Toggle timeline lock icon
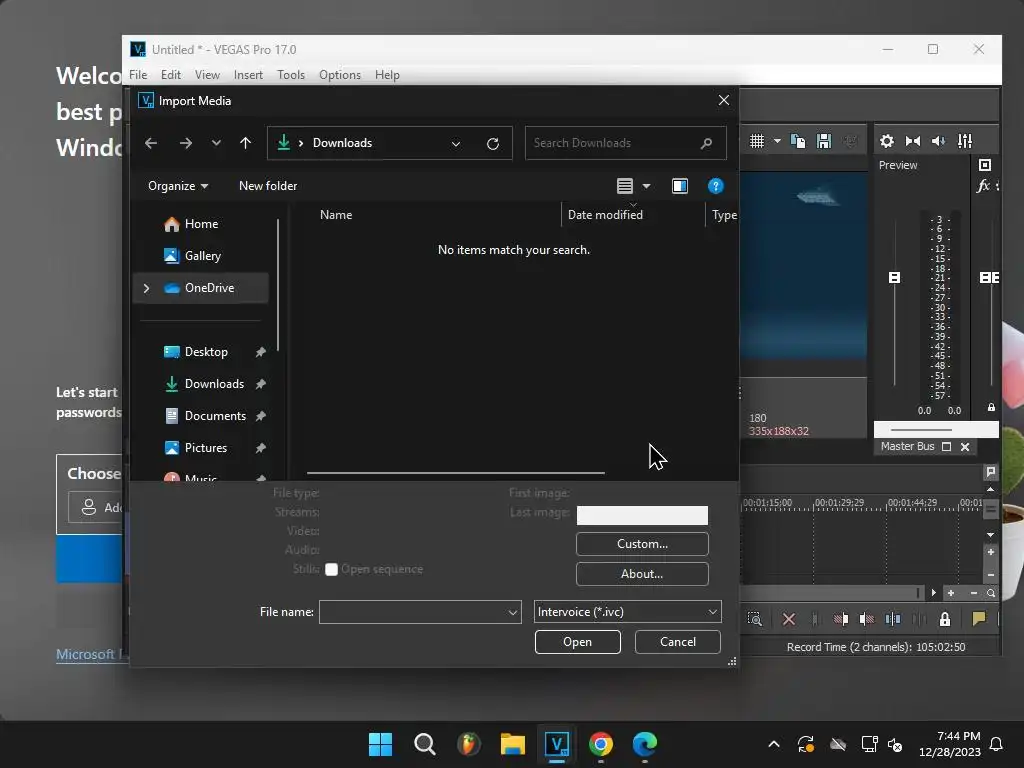The width and height of the screenshot is (1024, 768). click(x=945, y=619)
